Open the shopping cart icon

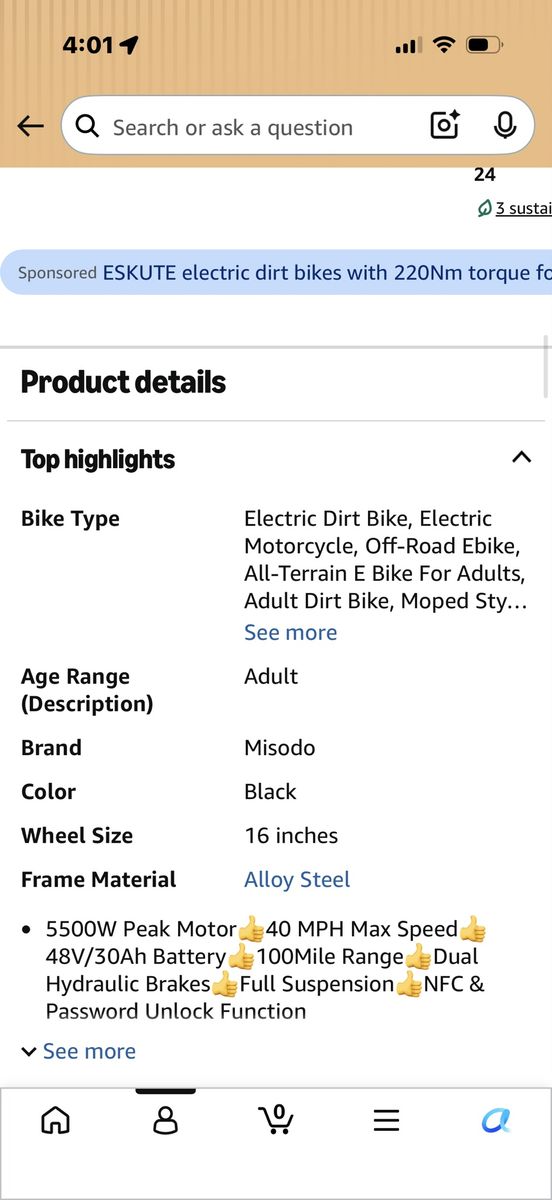point(275,1120)
